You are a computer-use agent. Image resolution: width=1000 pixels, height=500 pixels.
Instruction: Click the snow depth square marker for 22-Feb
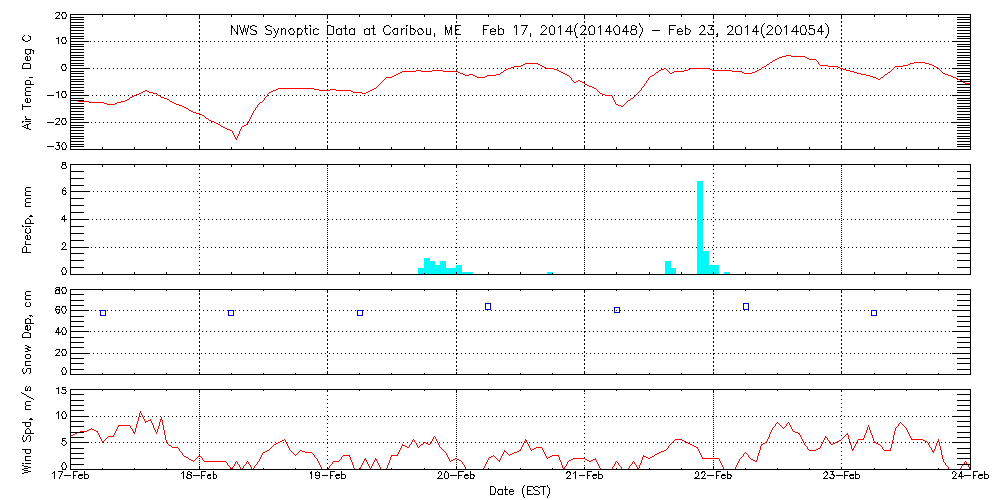click(746, 306)
